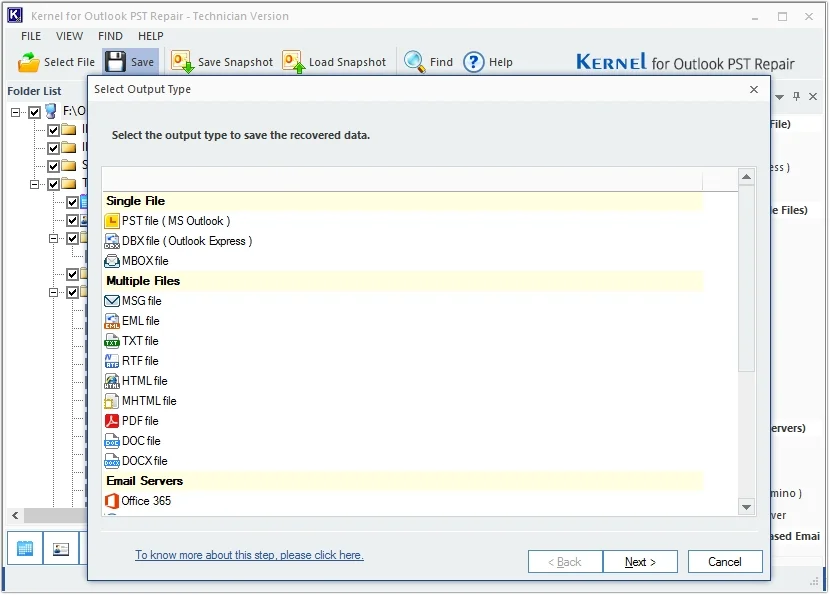
Task: Click the Email Servers group header
Action: [x=403, y=481]
